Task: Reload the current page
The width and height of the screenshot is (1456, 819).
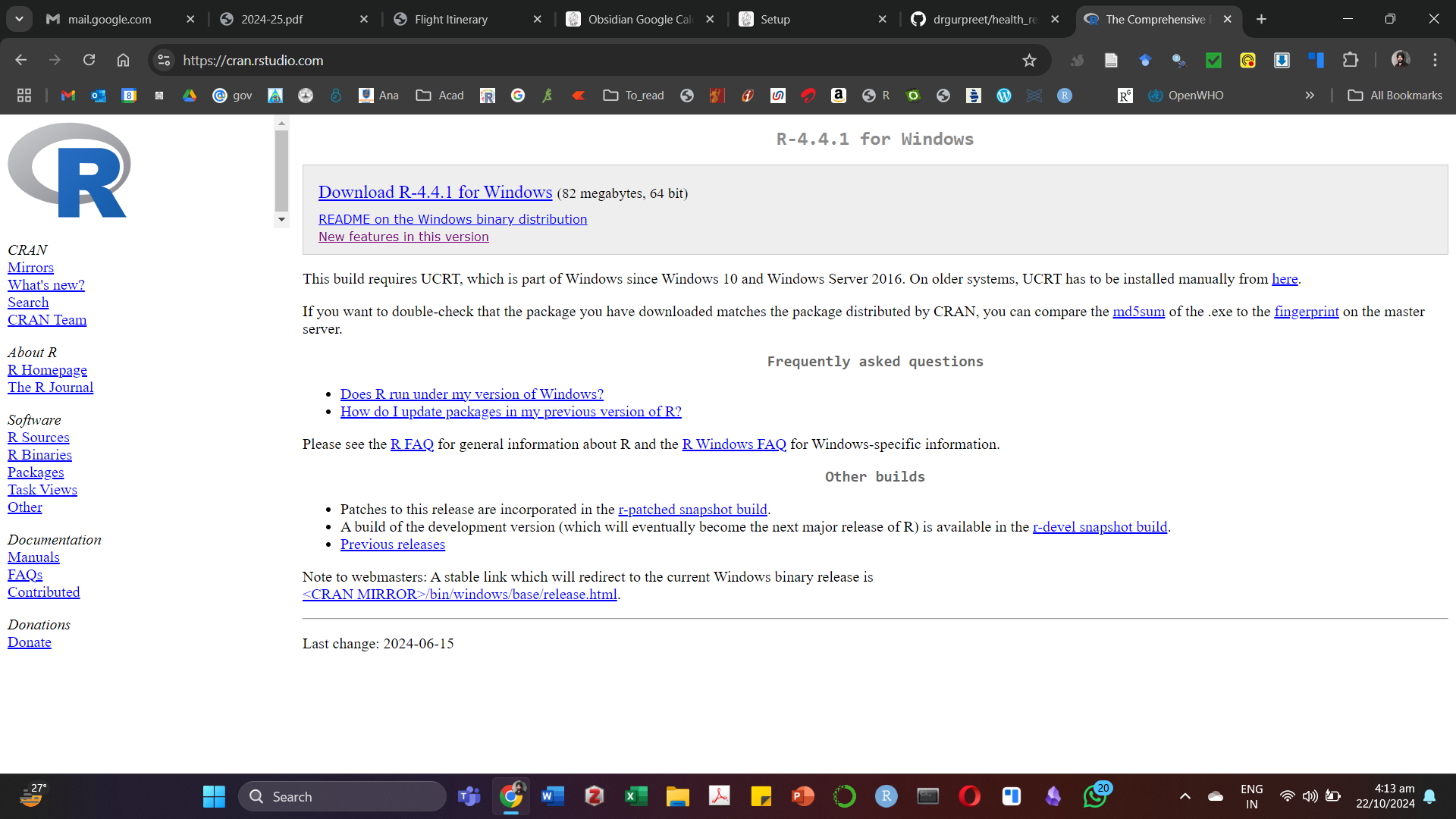Action: (89, 60)
